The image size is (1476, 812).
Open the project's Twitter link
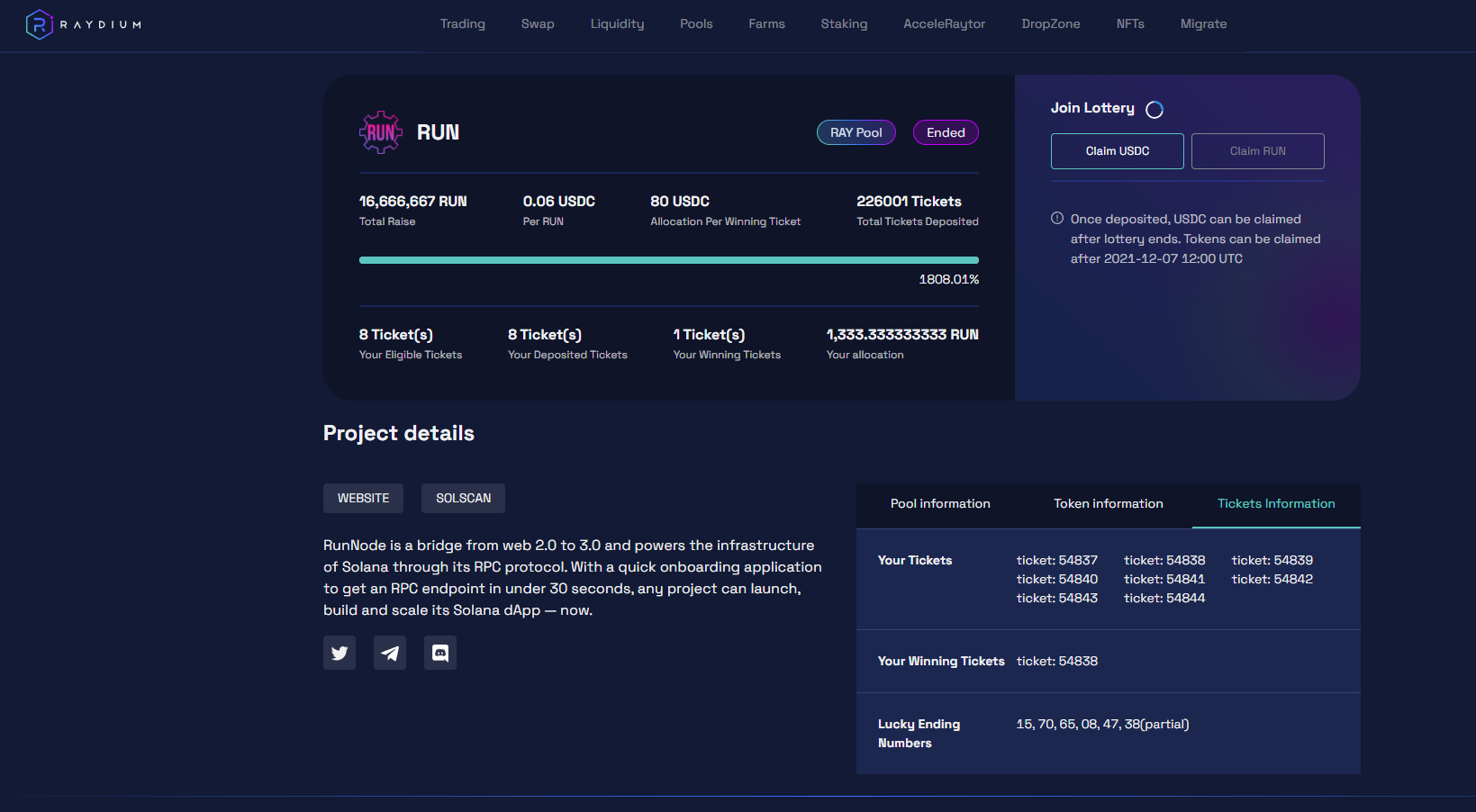point(340,653)
